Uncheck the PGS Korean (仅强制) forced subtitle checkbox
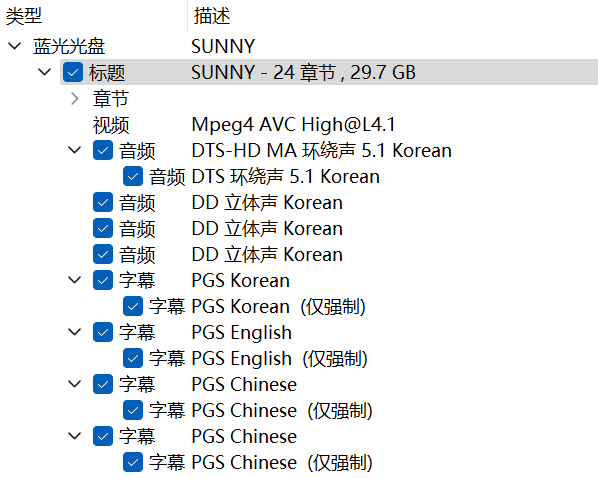598x478 pixels. (133, 306)
